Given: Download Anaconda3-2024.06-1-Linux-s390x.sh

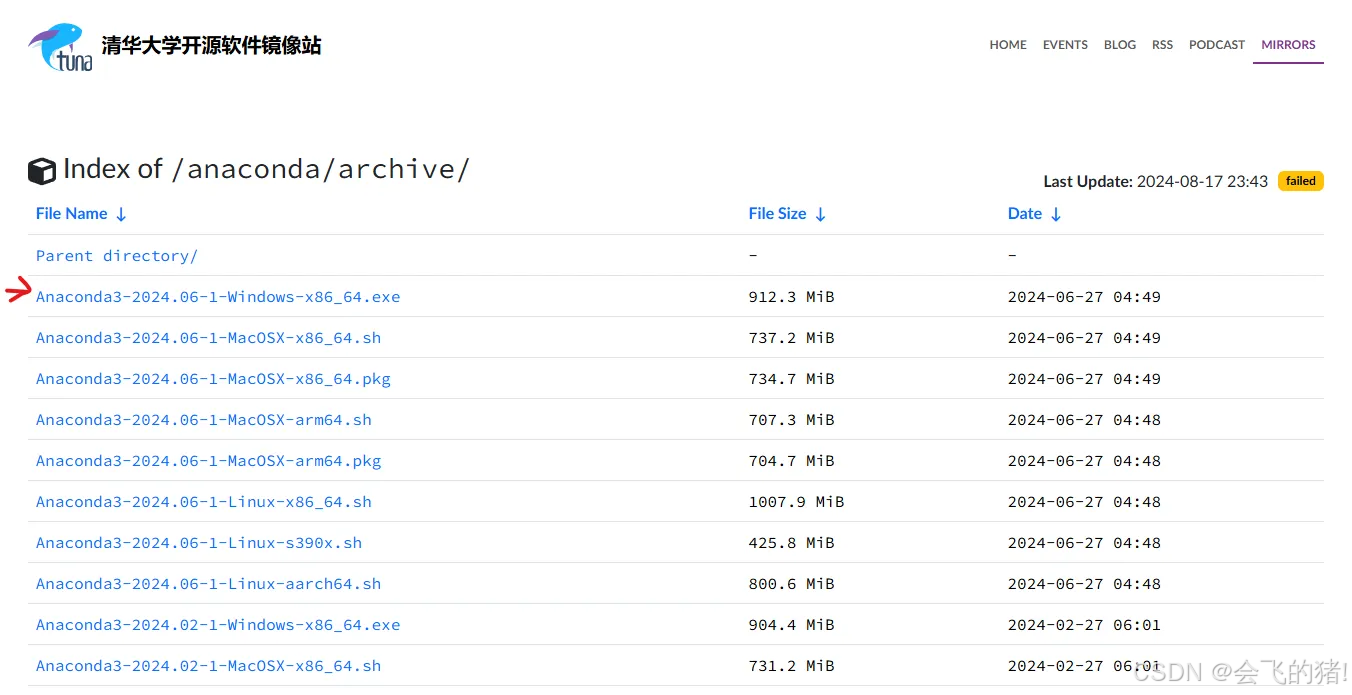Looking at the screenshot, I should [x=199, y=543].
